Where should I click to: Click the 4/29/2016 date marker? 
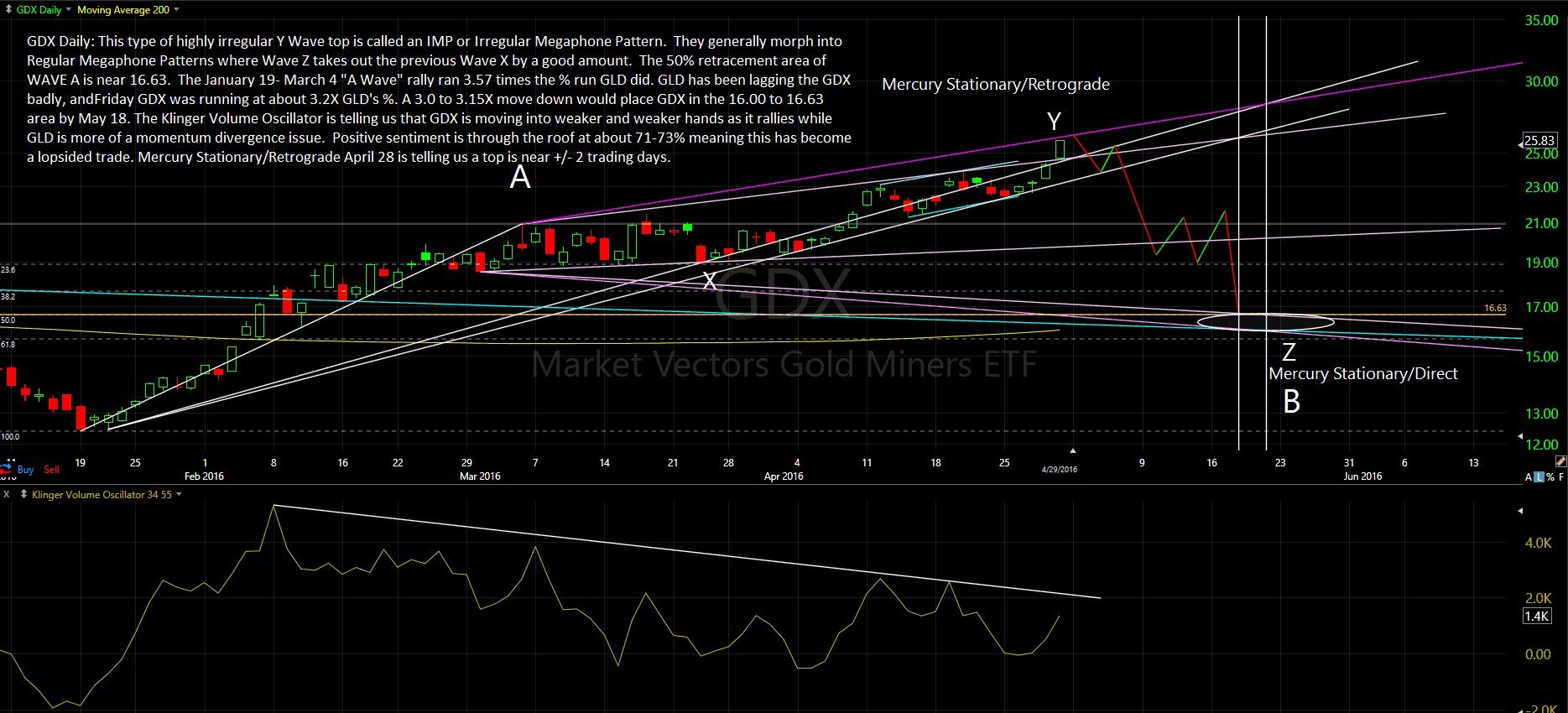(x=1060, y=469)
